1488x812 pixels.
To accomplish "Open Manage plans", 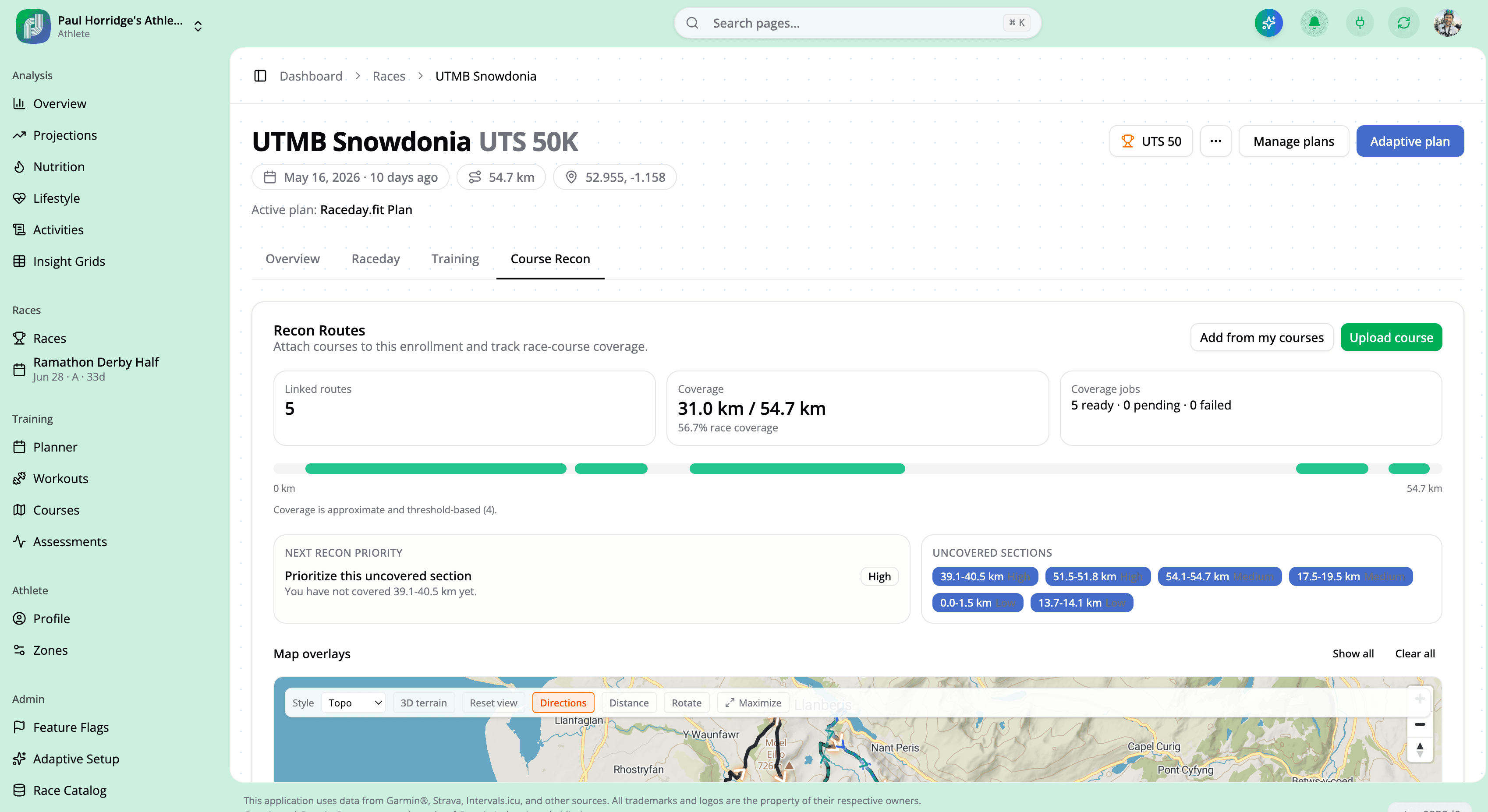I will click(1293, 141).
